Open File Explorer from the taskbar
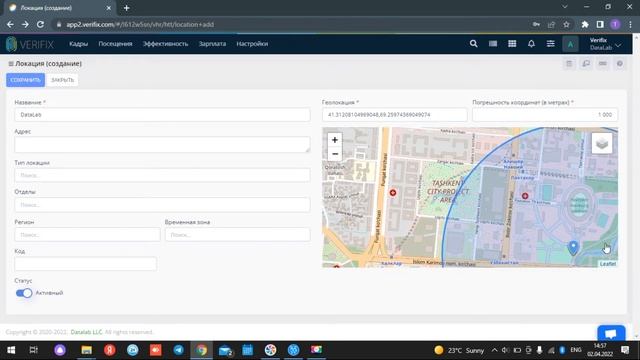This screenshot has height=360, width=640. pyautogui.click(x=87, y=350)
